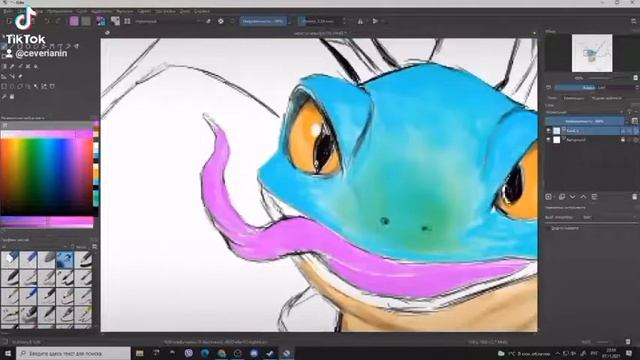The image size is (640, 360).
Task: Open the Справка menu
Action: (202, 11)
